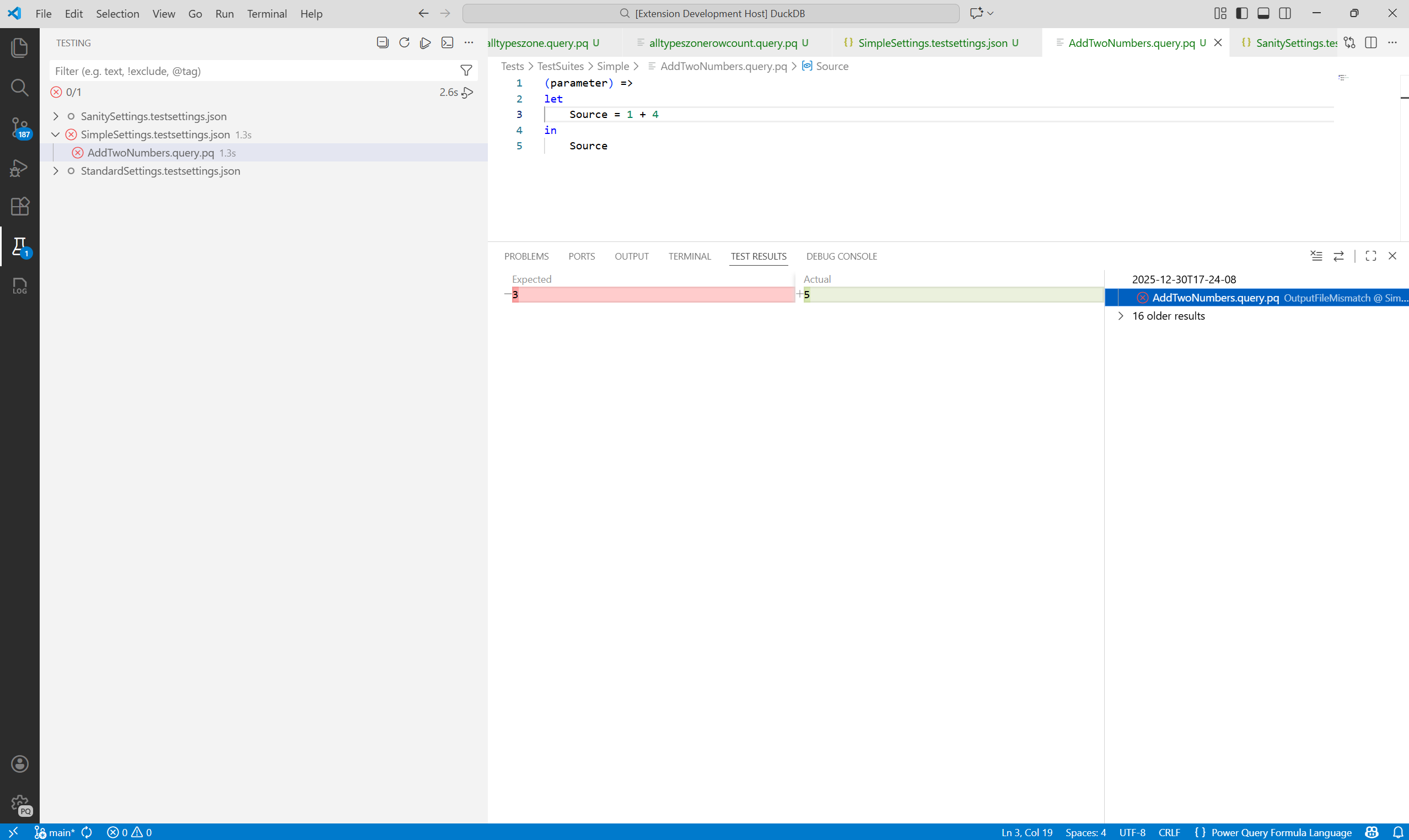Viewport: 1409px width, 840px height.
Task: Collapse SimpleSettings.testsettings.json tree node
Action: point(56,134)
